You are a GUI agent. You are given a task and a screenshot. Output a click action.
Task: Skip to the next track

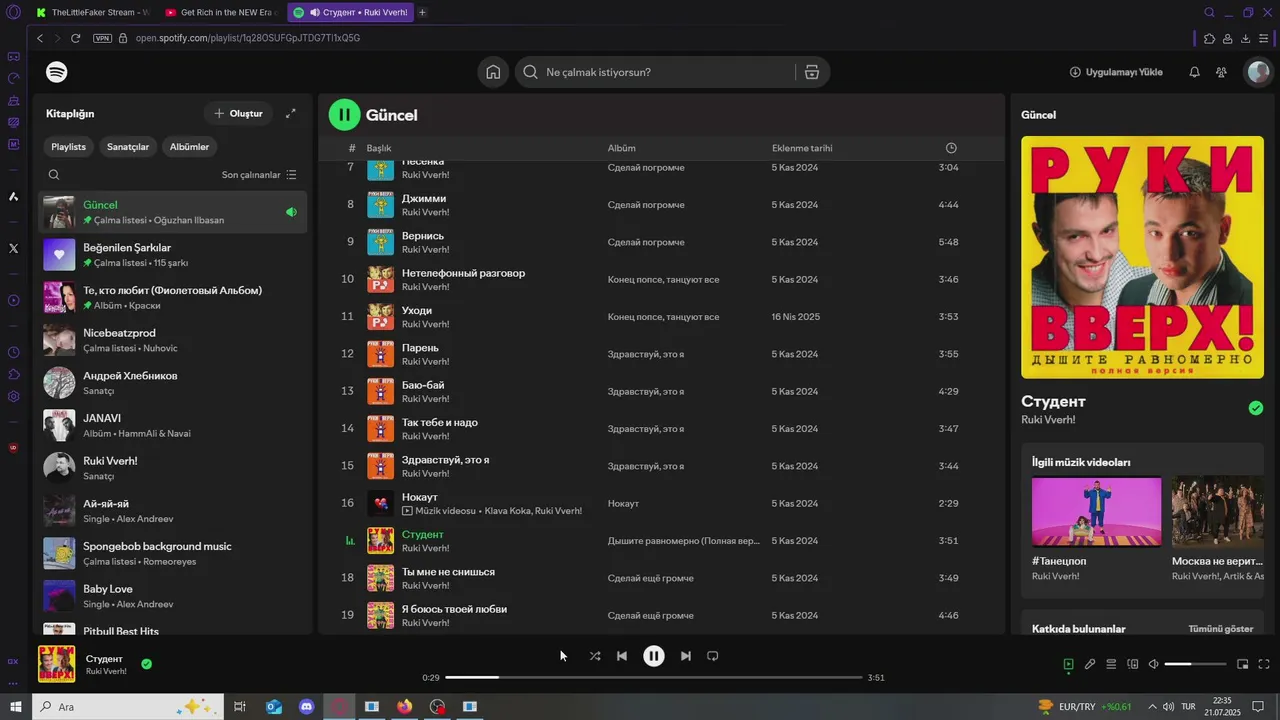(685, 656)
